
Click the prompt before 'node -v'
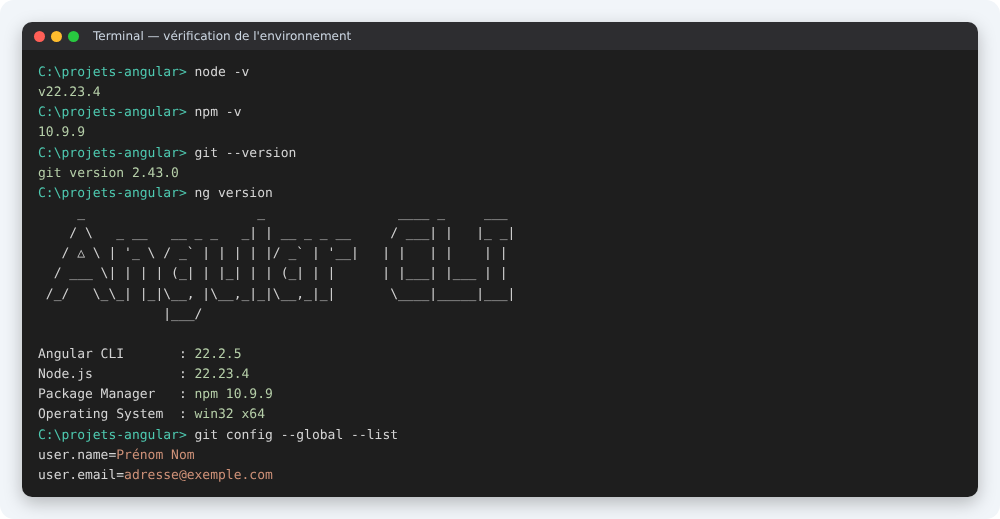(x=112, y=72)
